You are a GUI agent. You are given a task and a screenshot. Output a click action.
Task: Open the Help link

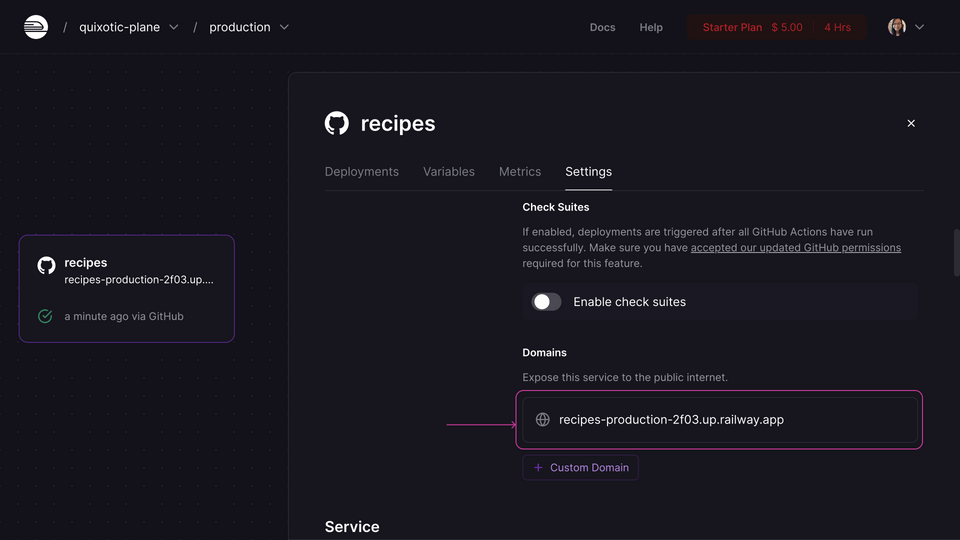click(651, 28)
